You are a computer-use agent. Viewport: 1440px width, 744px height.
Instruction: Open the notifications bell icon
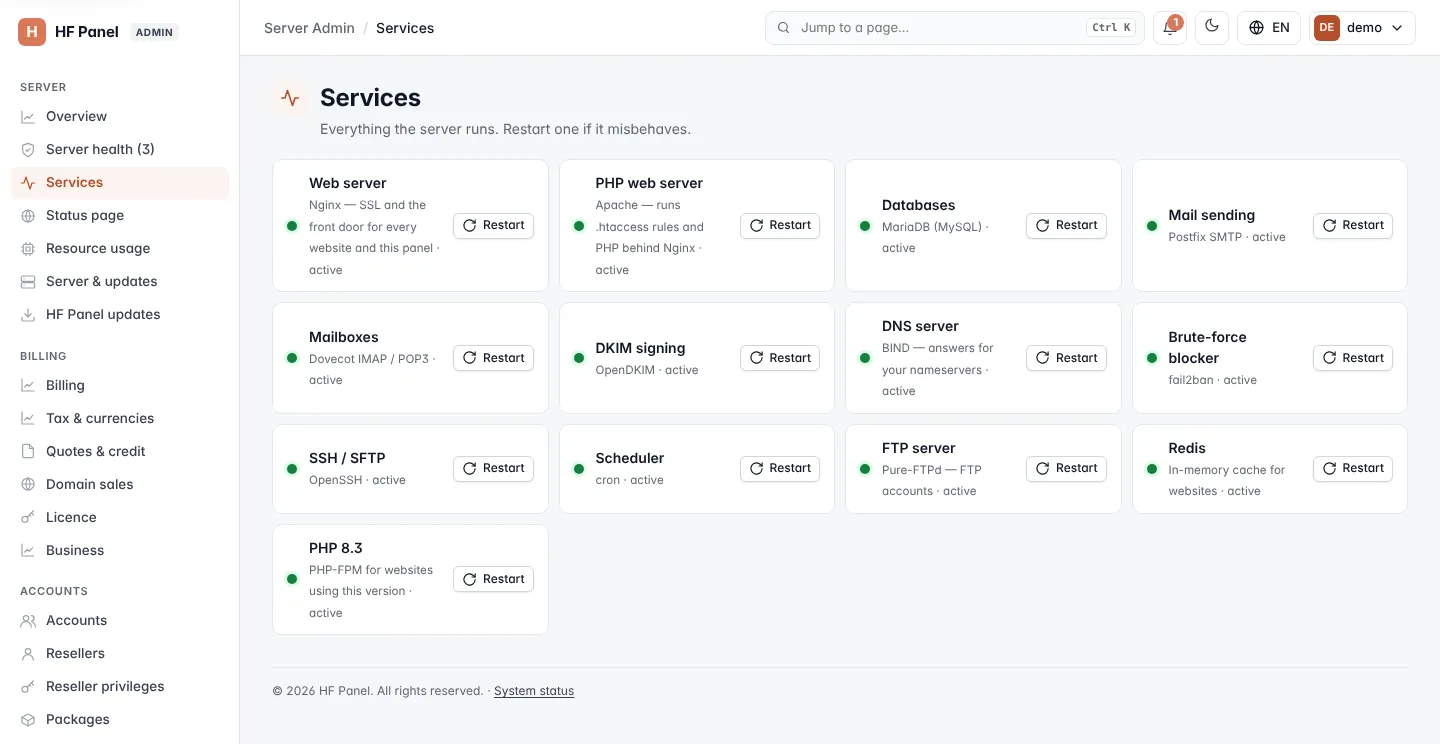click(1169, 28)
